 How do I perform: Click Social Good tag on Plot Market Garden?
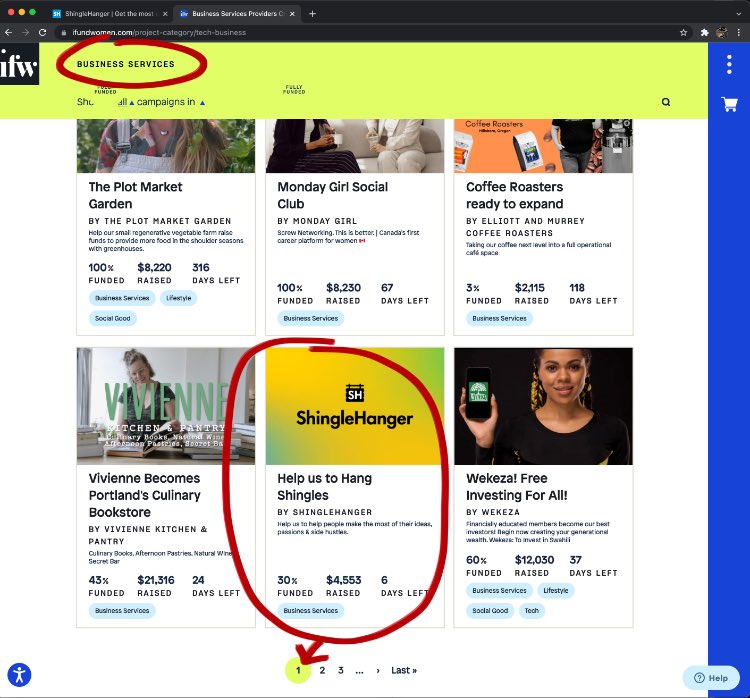point(112,318)
